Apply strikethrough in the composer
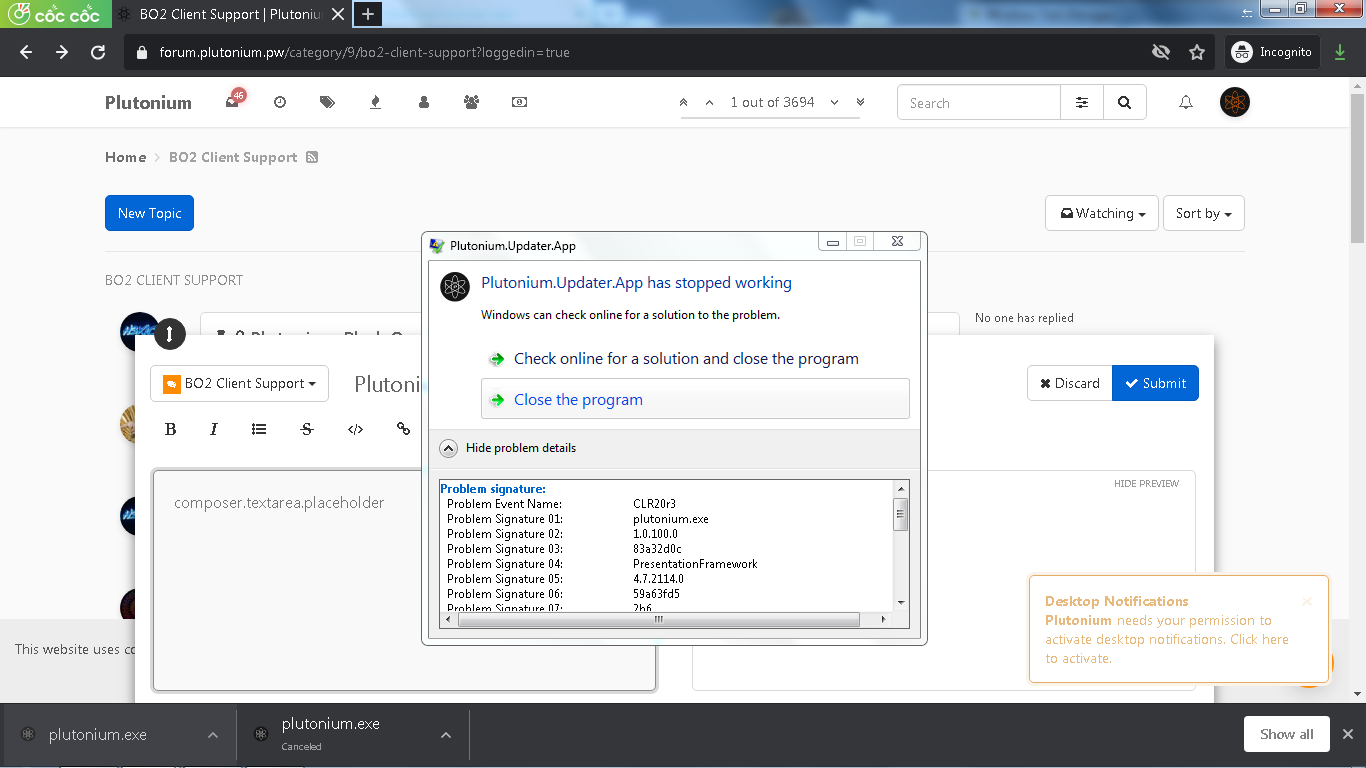 [307, 429]
